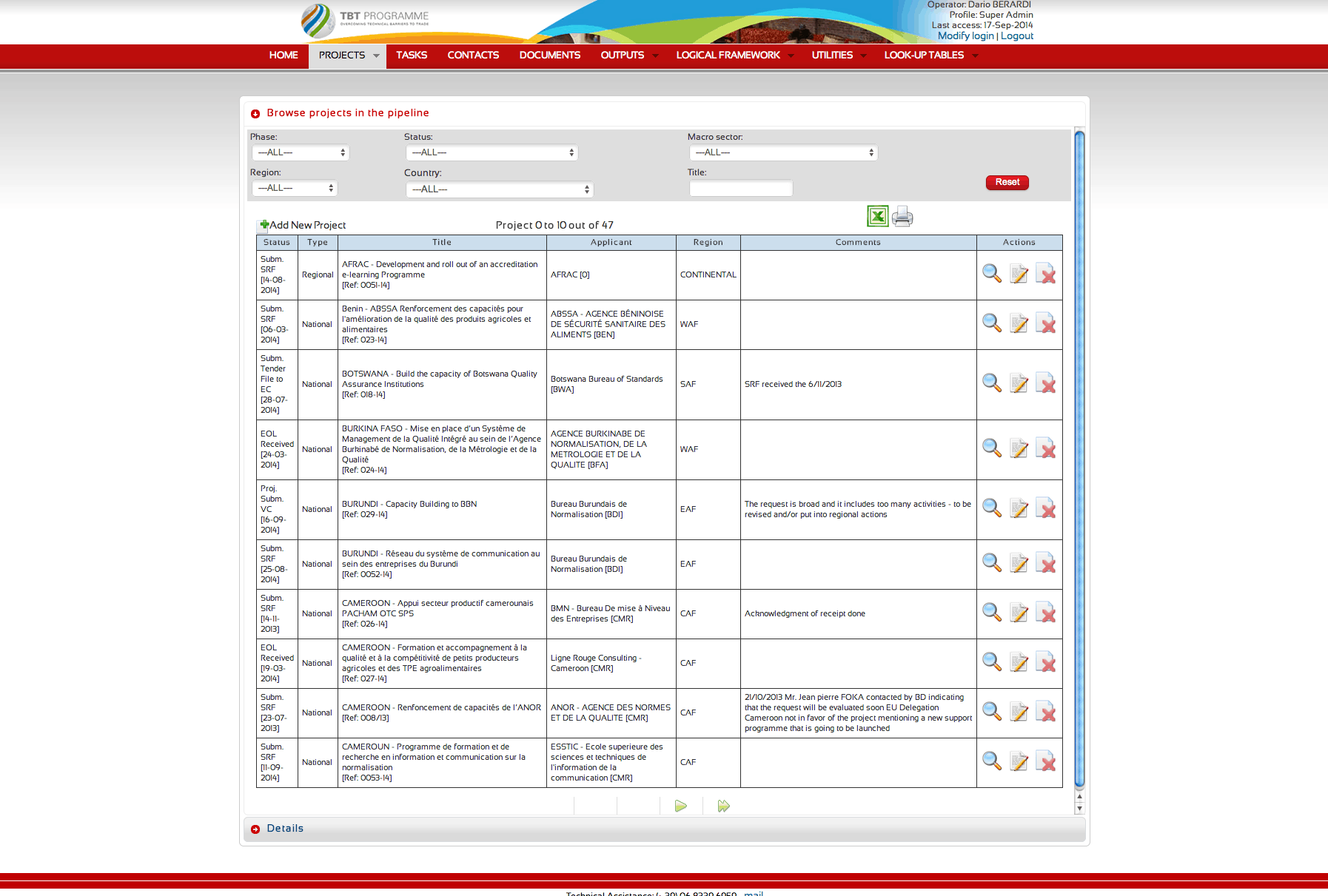Click 'SRF received the 6/11/2013' comment

(793, 384)
